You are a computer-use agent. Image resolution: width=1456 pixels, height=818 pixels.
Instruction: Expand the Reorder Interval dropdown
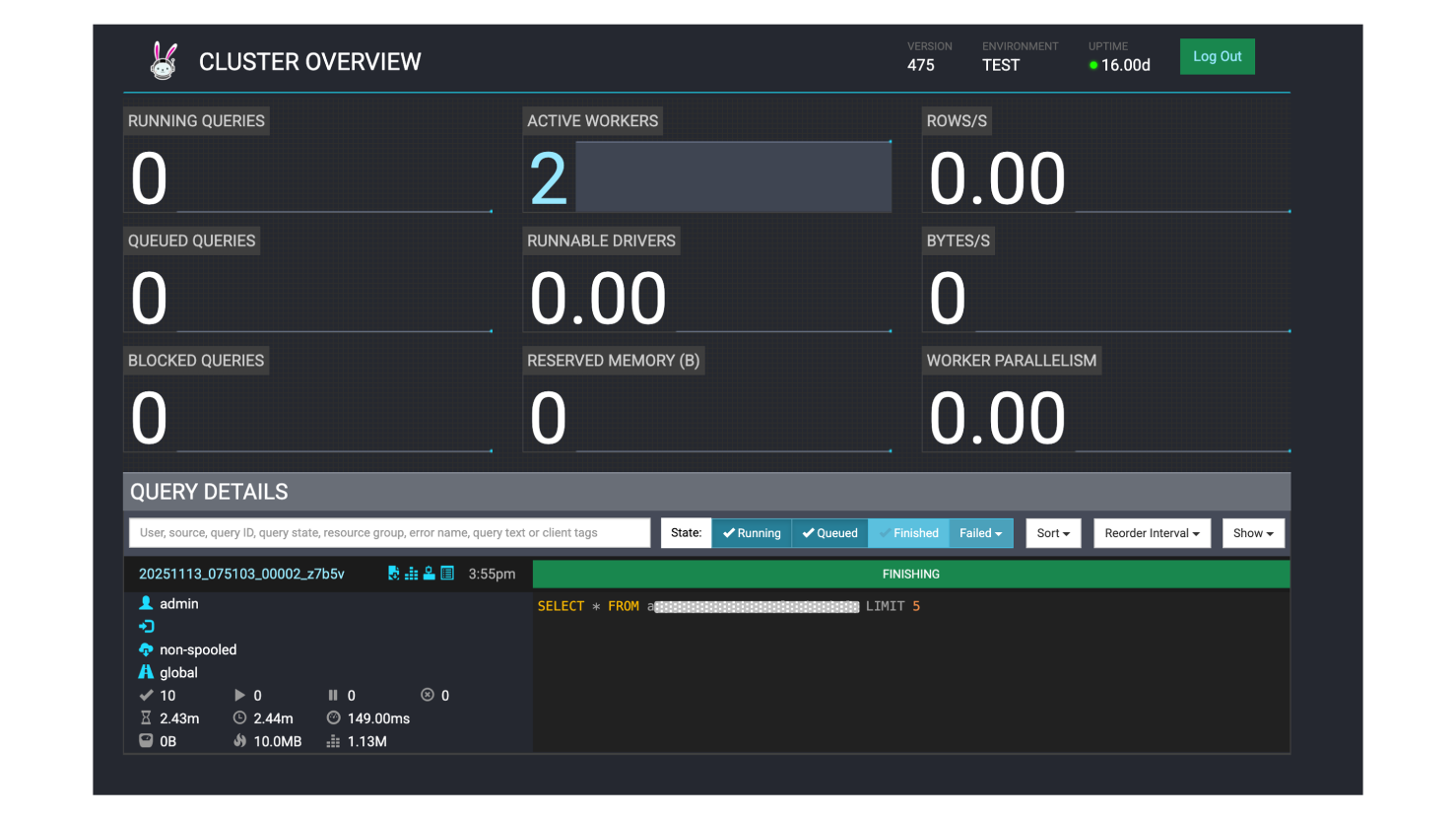point(1152,533)
